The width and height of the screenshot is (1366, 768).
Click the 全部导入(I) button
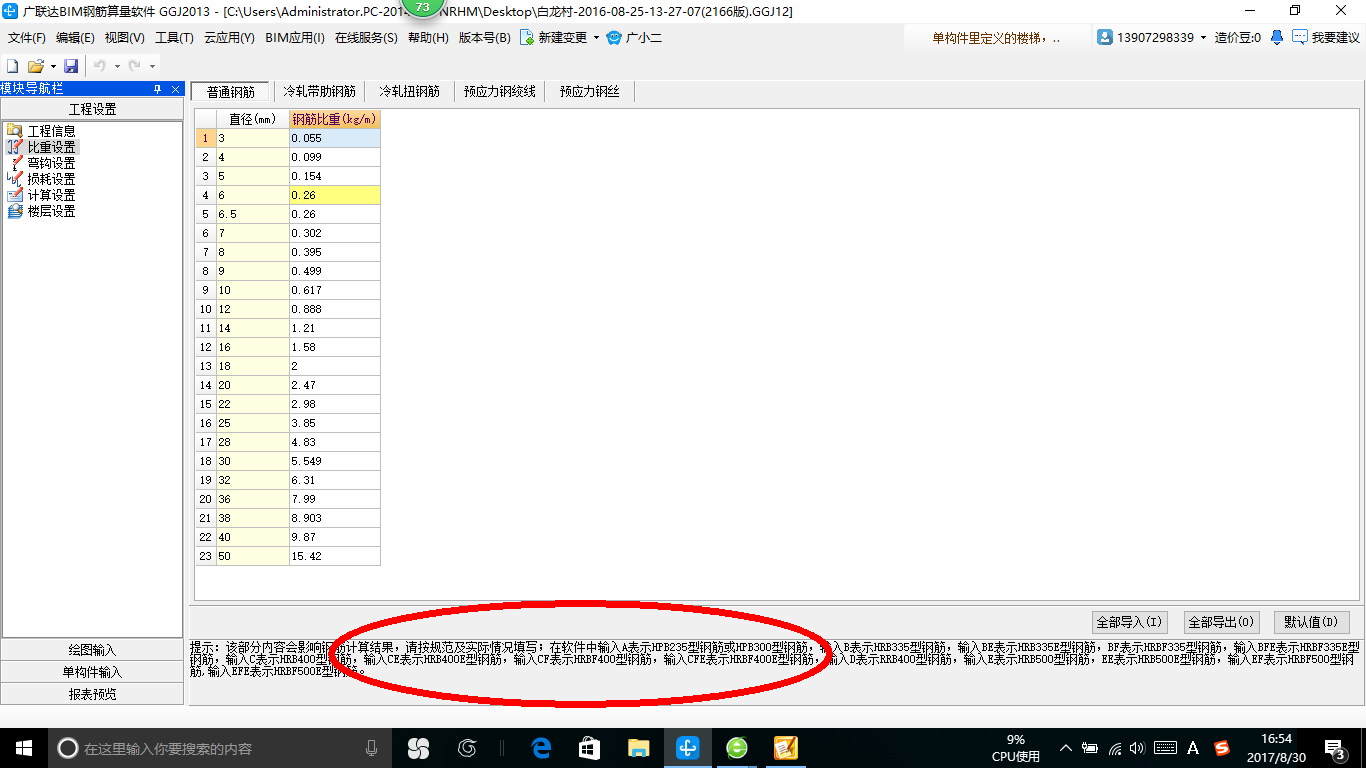[x=1129, y=622]
